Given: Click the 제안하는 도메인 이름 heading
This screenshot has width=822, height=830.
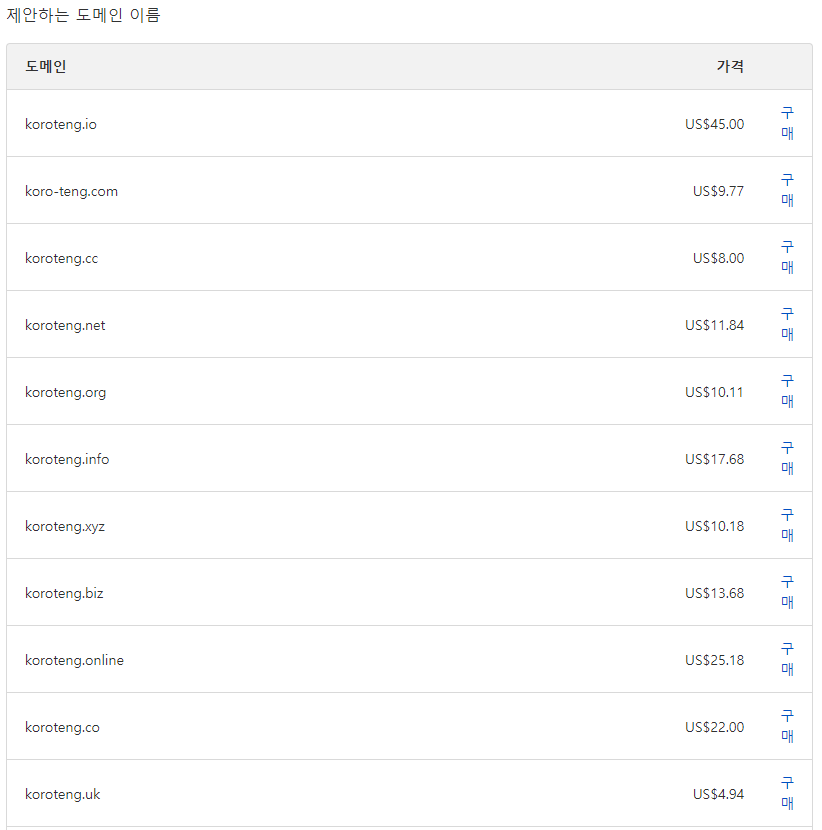Looking at the screenshot, I should click(x=83, y=15).
